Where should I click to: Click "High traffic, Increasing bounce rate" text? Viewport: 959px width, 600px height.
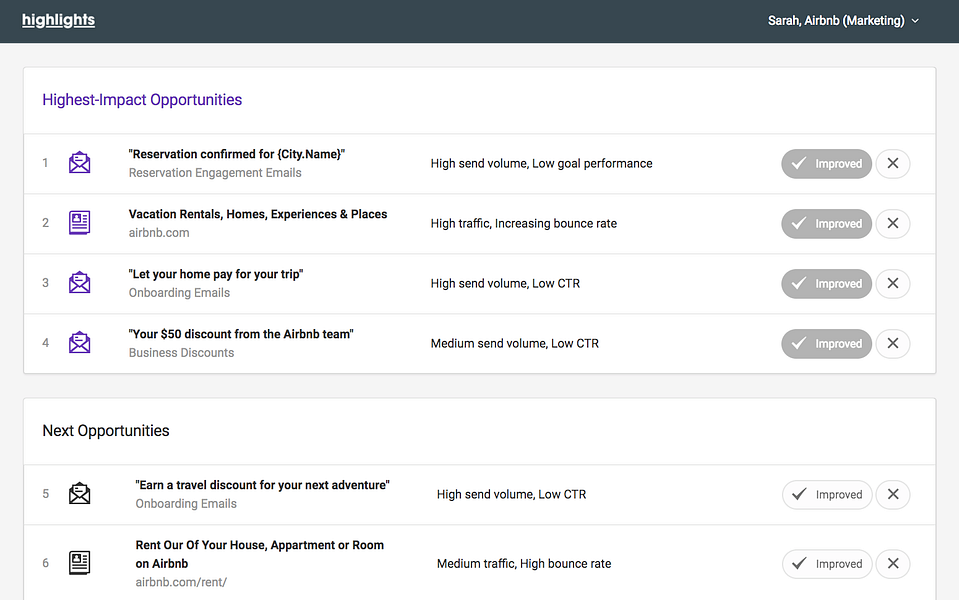pos(524,223)
